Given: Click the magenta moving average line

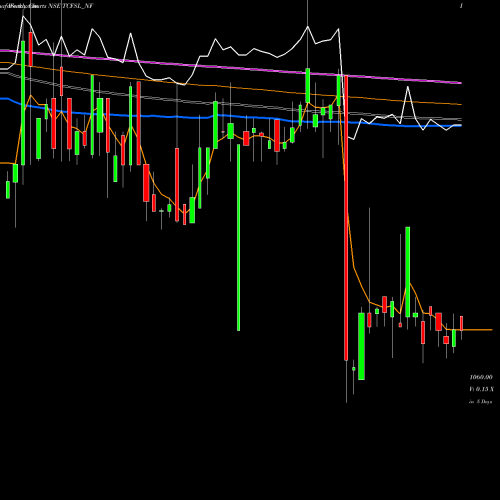Looking at the screenshot, I should tap(231, 68).
